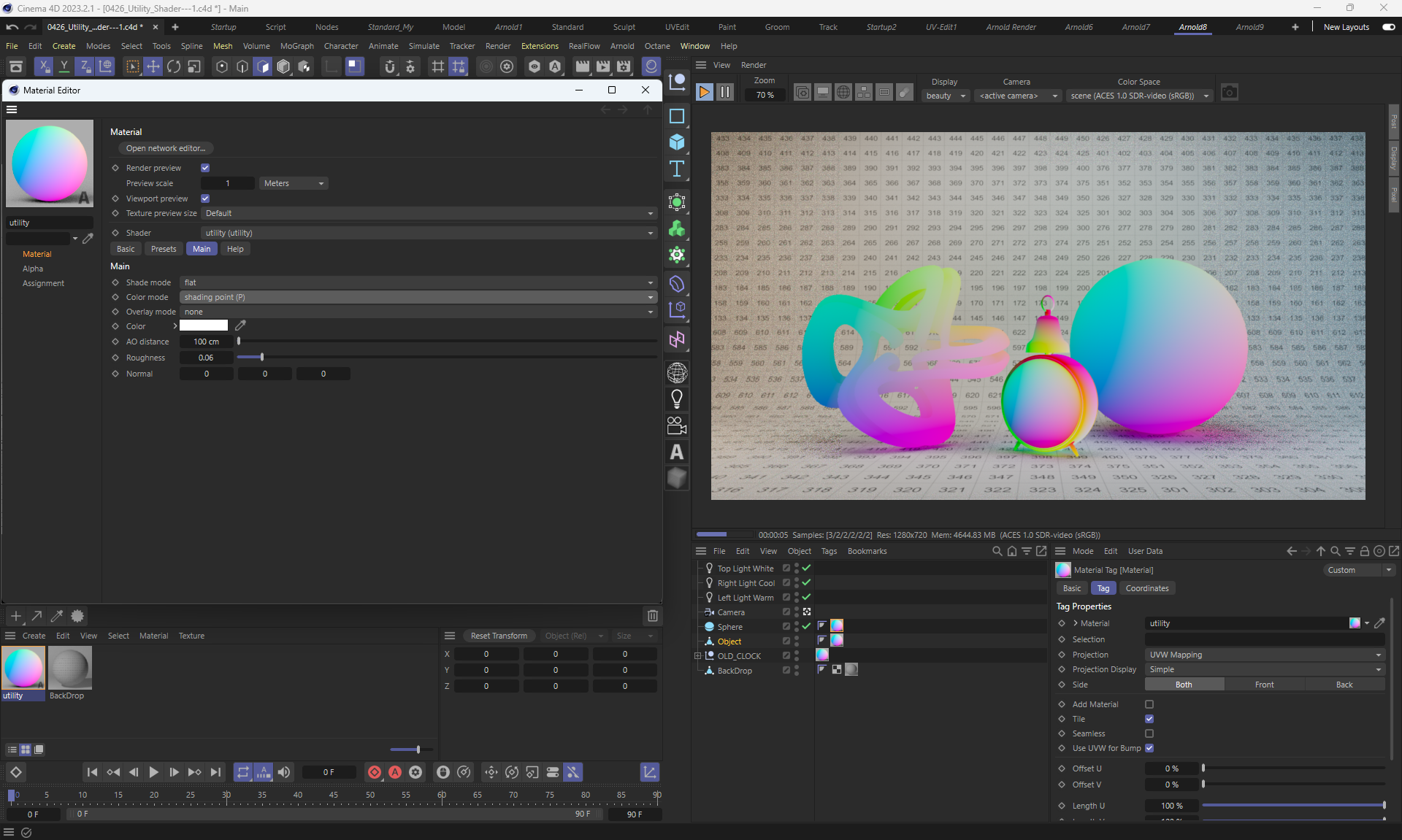The height and width of the screenshot is (840, 1402).
Task: Click the white Color swatch
Action: [204, 326]
